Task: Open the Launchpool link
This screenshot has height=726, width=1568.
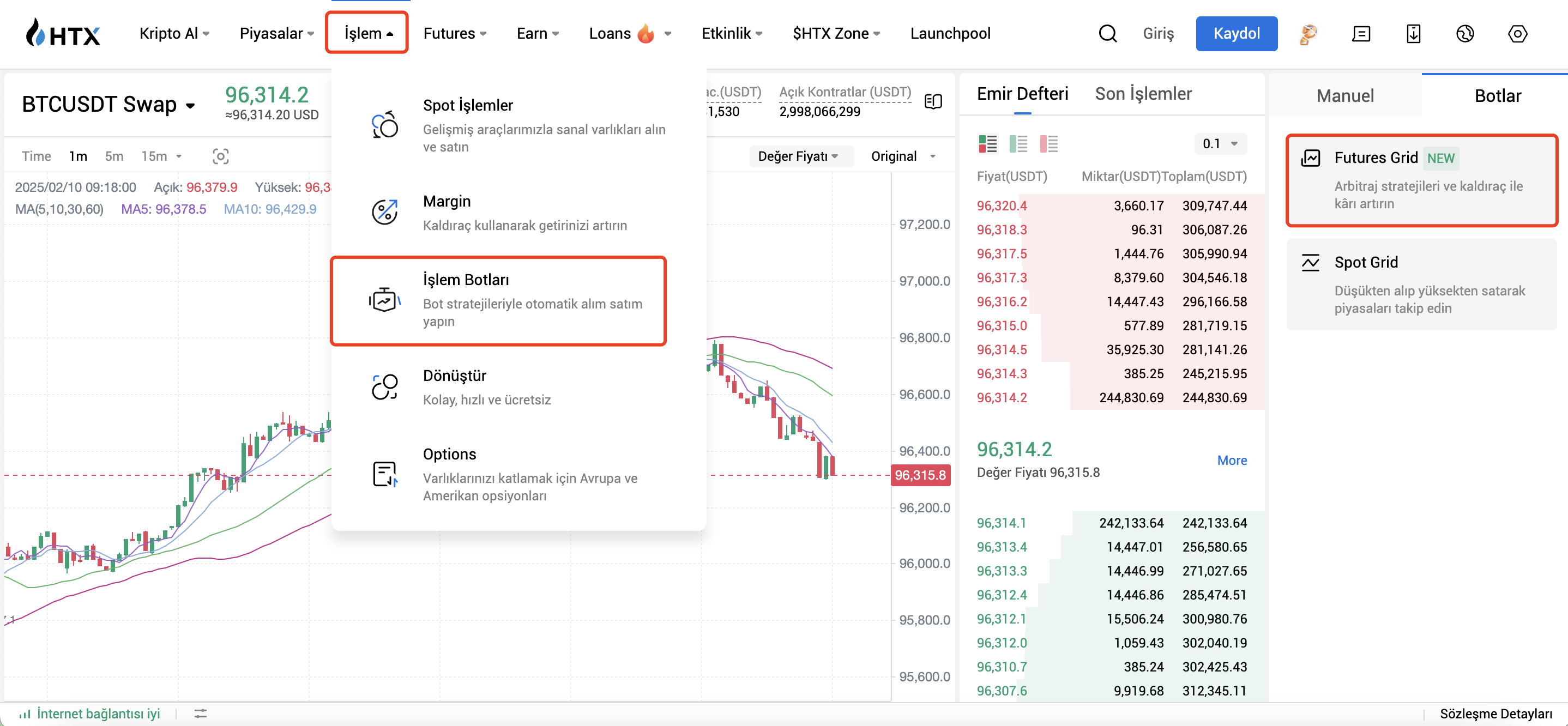Action: click(x=950, y=33)
